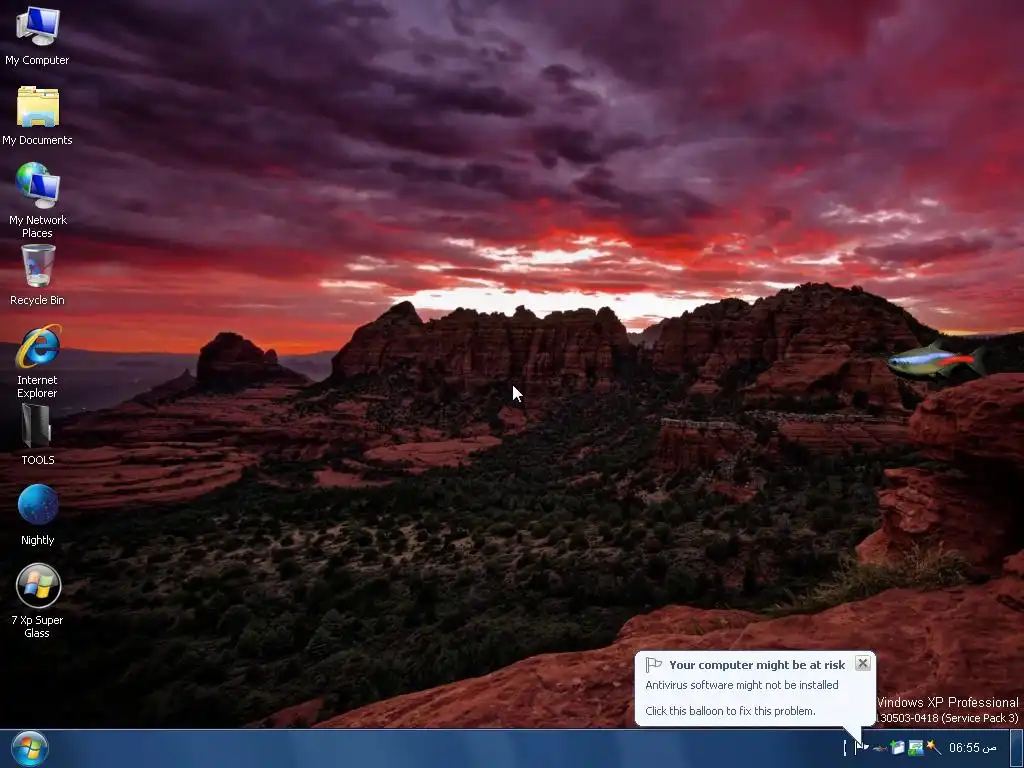
Task: Click 'Your computer might be at risk' title
Action: tap(757, 665)
